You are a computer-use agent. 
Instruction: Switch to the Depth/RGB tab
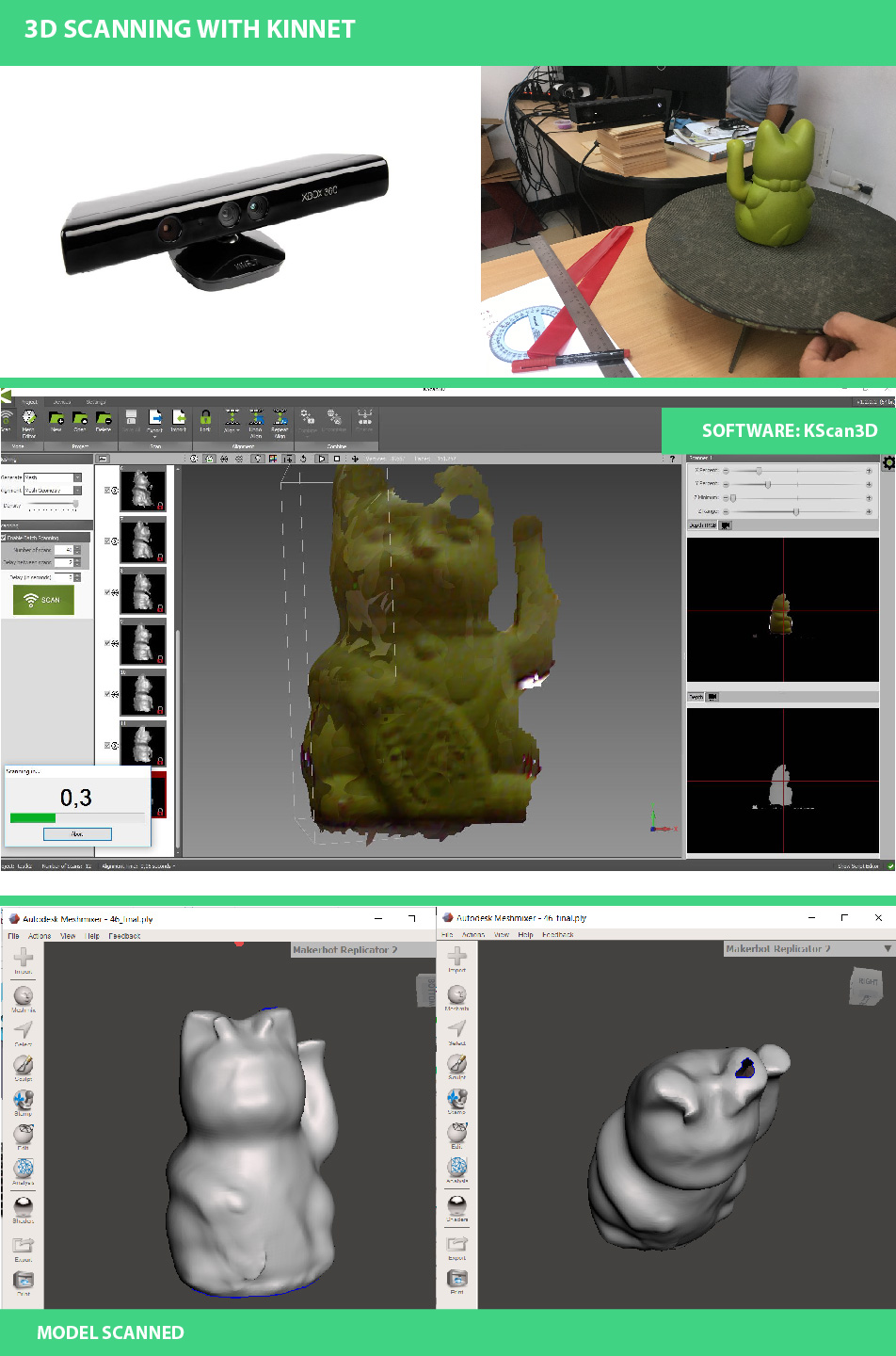click(x=702, y=525)
